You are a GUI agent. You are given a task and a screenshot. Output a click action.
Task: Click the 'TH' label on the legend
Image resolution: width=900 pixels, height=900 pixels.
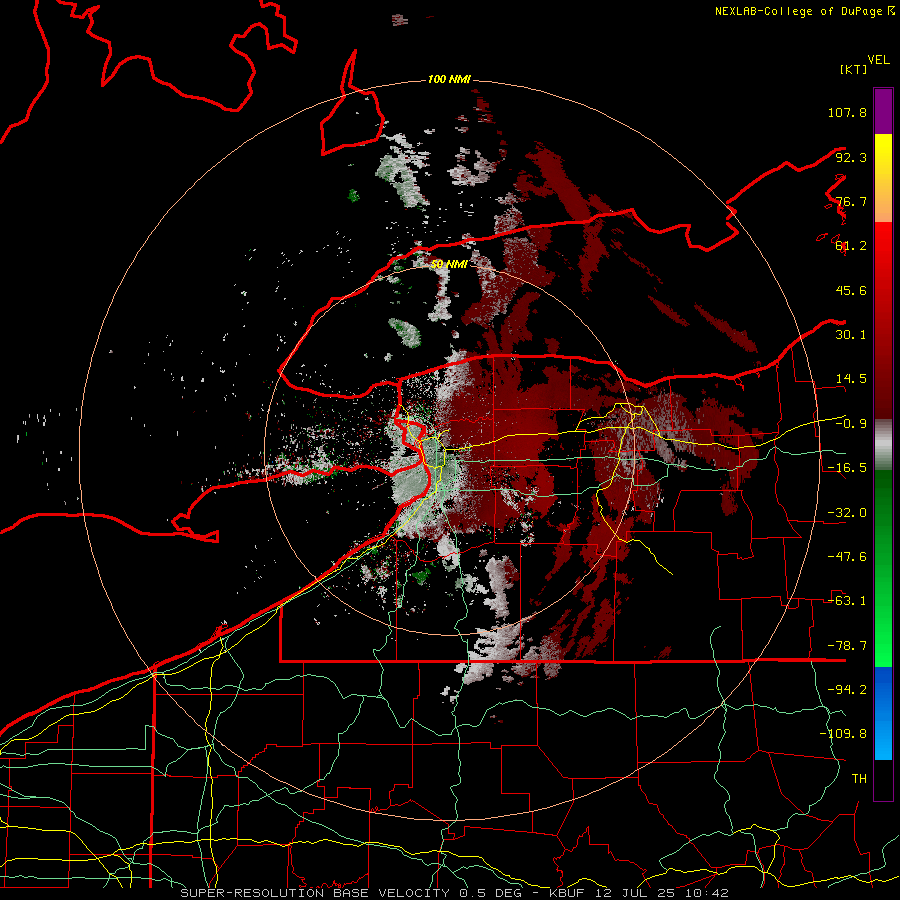click(x=859, y=779)
